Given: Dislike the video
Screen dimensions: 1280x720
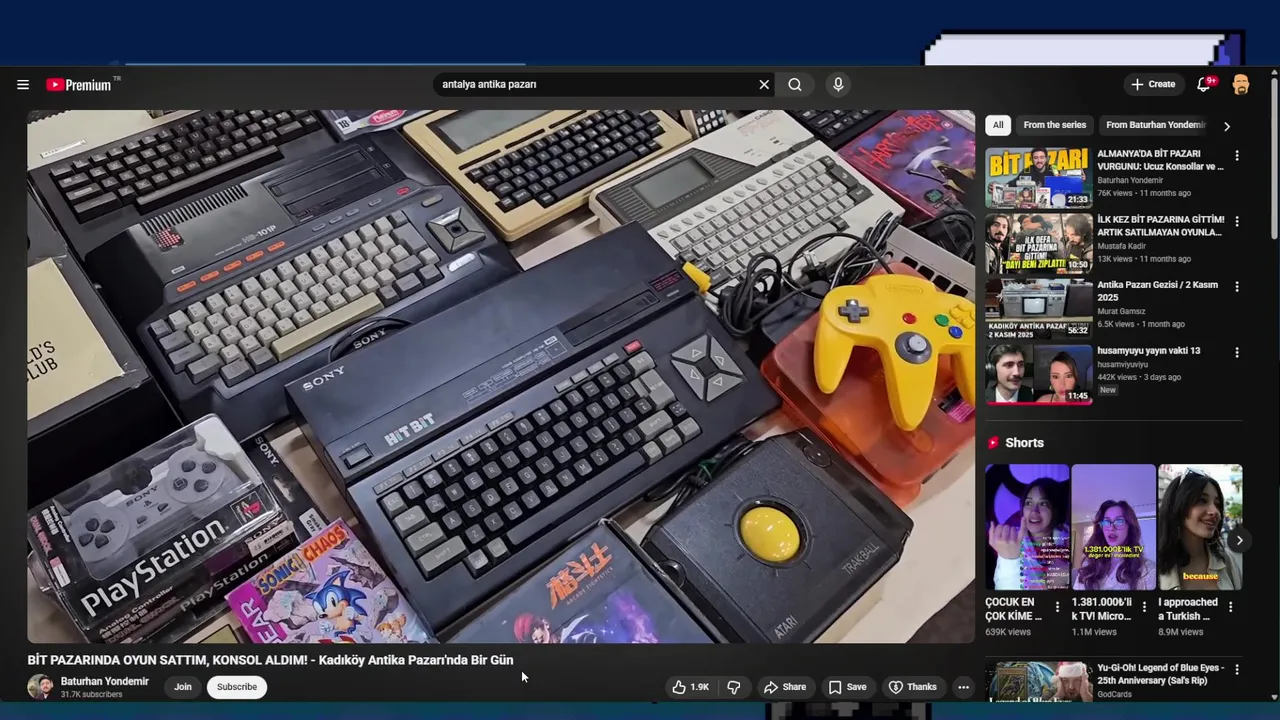Looking at the screenshot, I should [734, 687].
